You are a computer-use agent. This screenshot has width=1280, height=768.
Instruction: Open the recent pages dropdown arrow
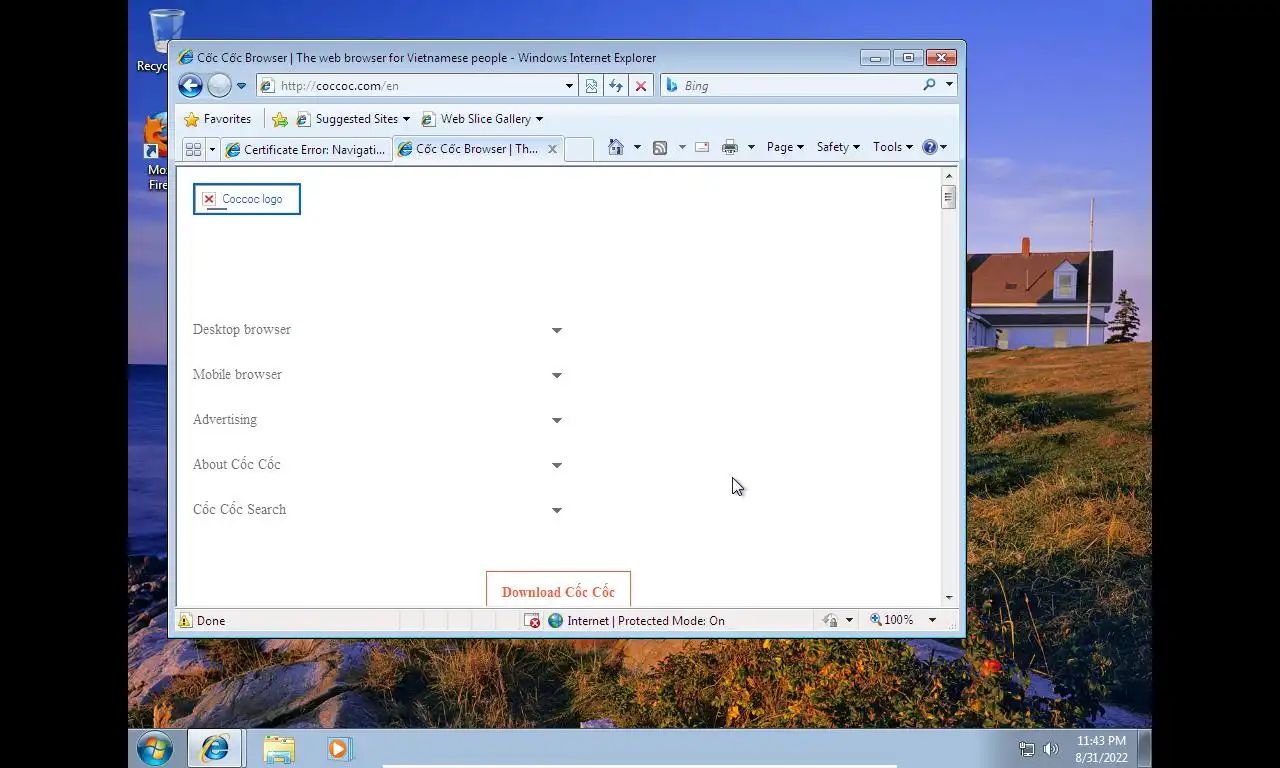click(x=241, y=86)
